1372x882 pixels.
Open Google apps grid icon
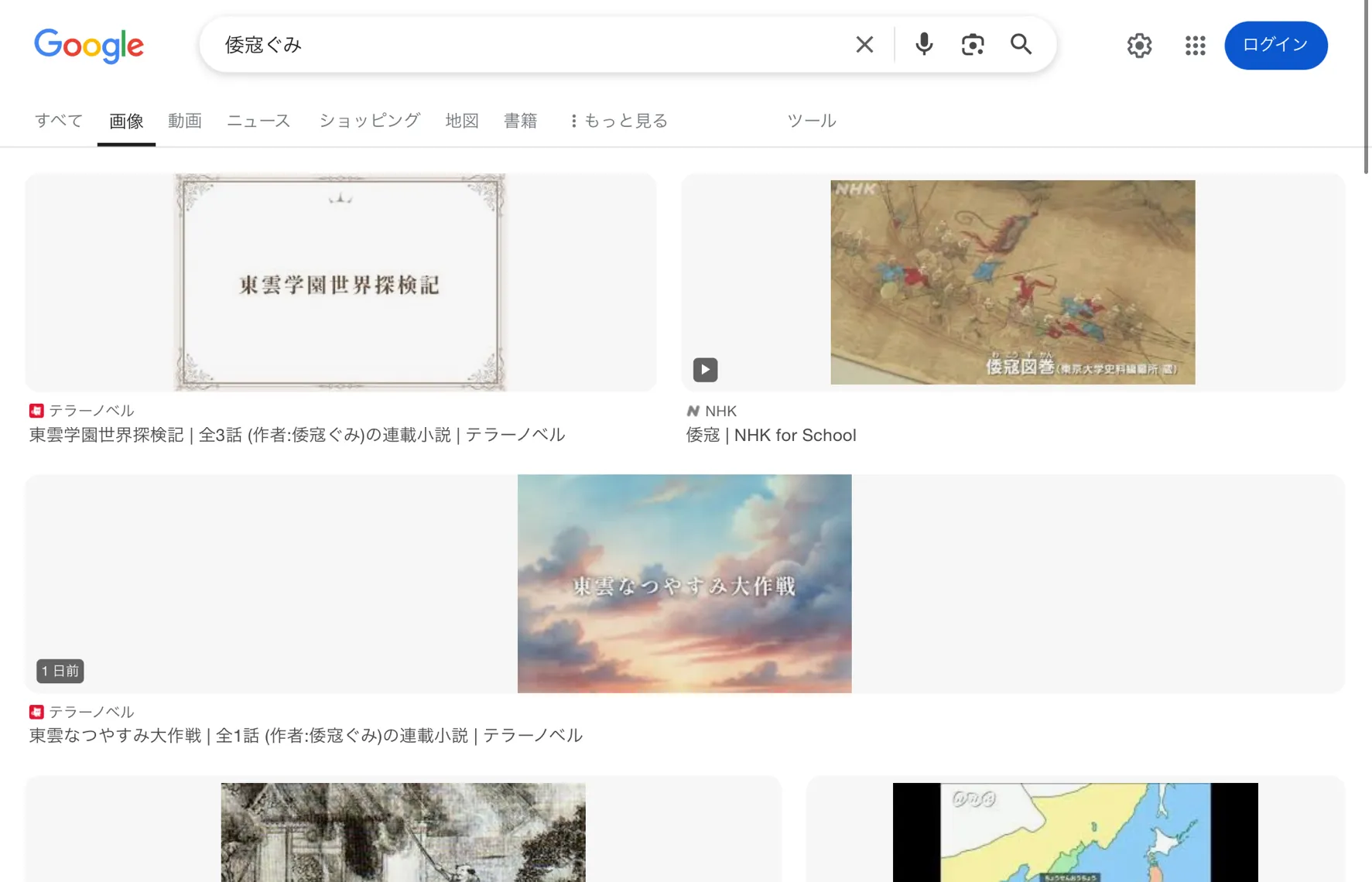1196,46
